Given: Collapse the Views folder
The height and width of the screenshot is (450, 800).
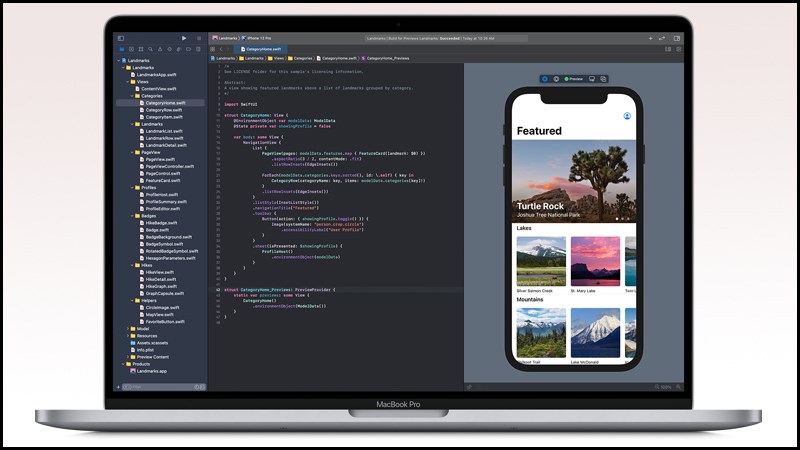Looking at the screenshot, I should click(x=128, y=82).
